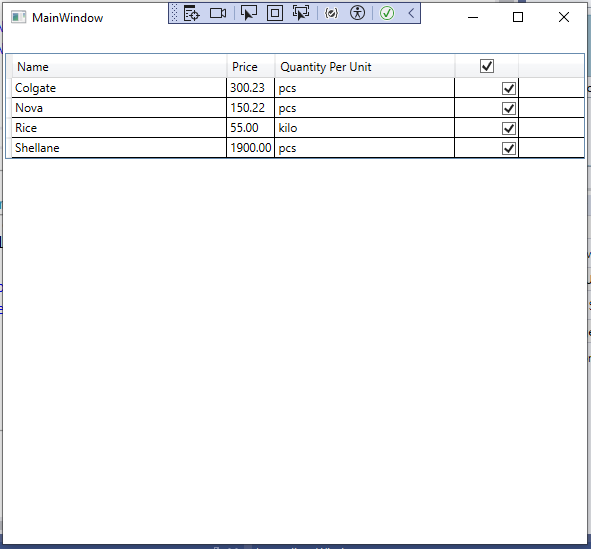Viewport: 591px width, 549px height.
Task: Sort by the Name column header
Action: pos(119,67)
